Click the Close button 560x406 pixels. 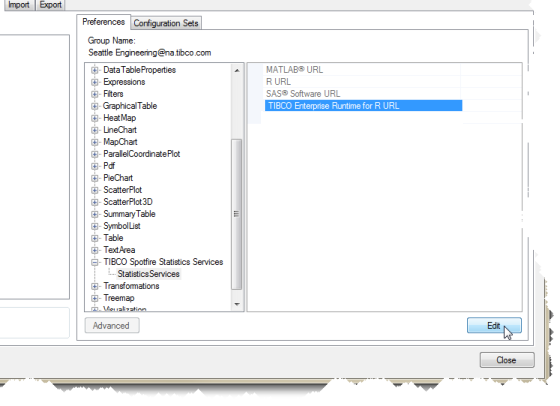click(507, 360)
